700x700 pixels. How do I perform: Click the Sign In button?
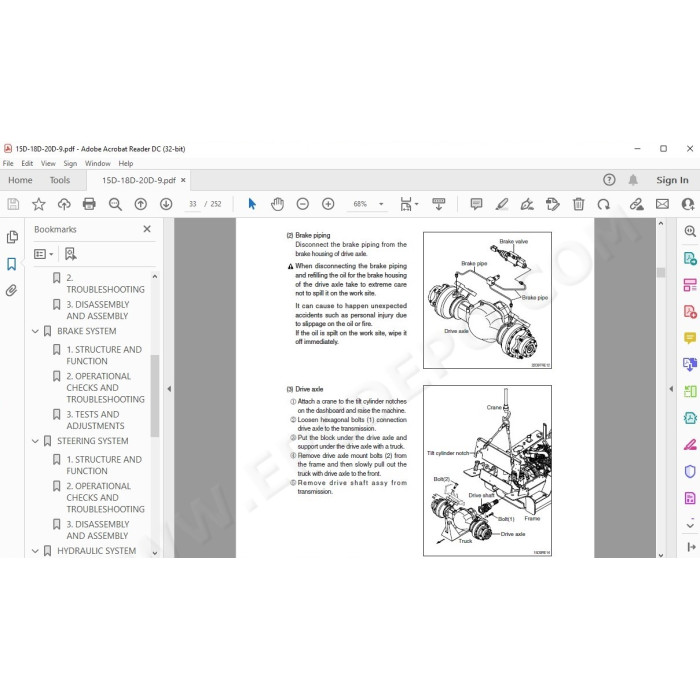click(x=672, y=180)
